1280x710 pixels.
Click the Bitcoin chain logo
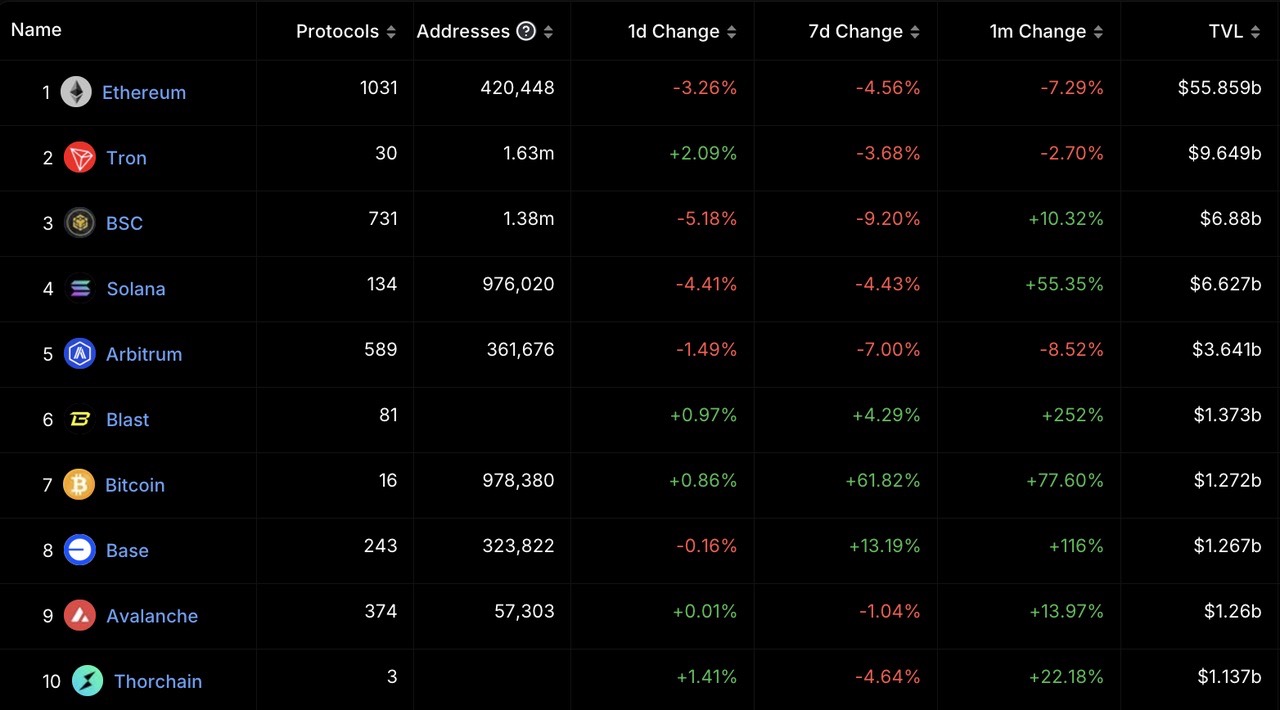tap(79, 485)
